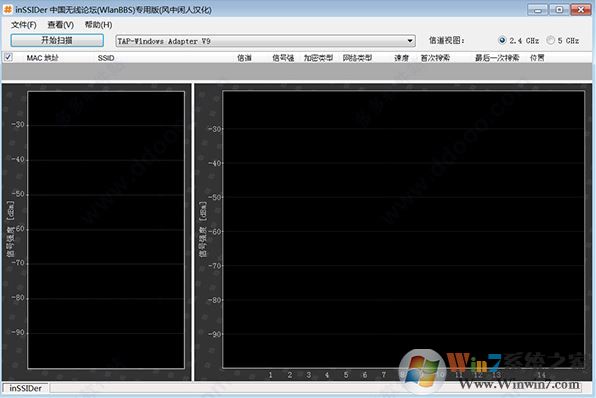Open the 查看(V) menu

pyautogui.click(x=60, y=25)
